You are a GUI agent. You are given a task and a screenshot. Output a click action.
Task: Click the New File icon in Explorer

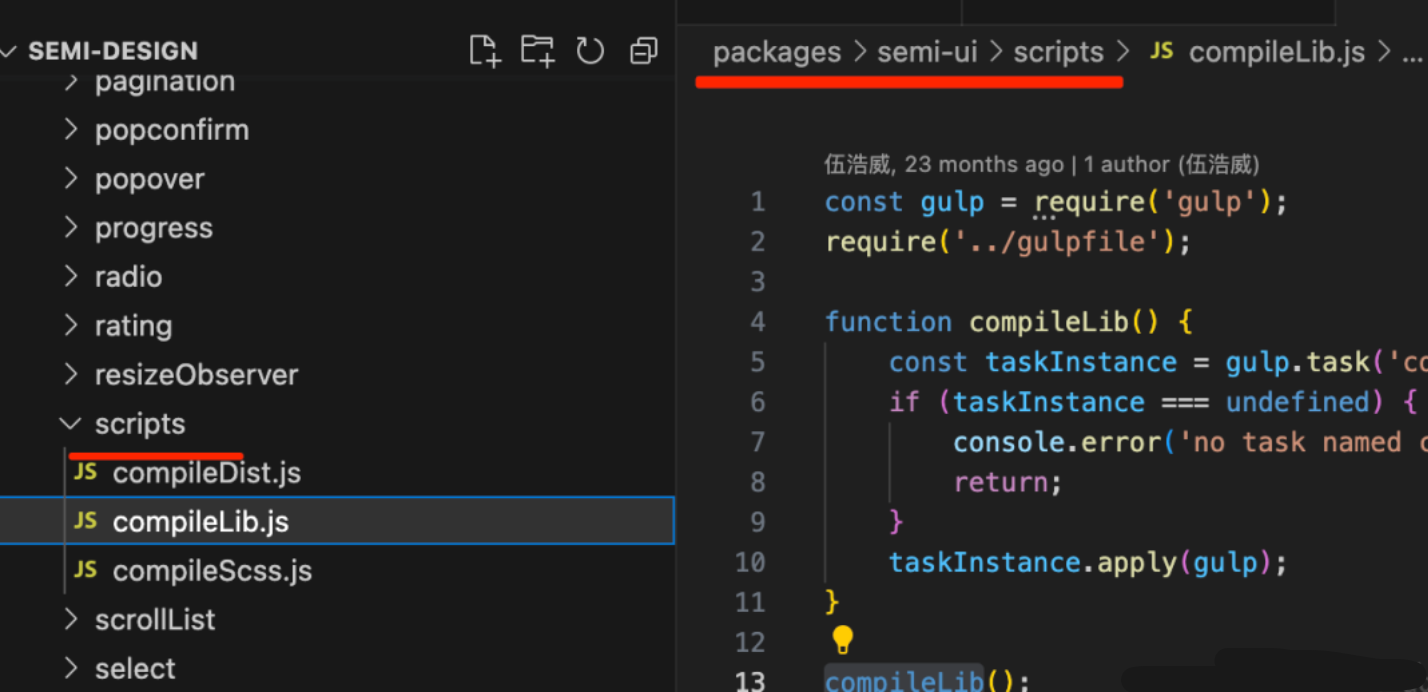(x=485, y=51)
